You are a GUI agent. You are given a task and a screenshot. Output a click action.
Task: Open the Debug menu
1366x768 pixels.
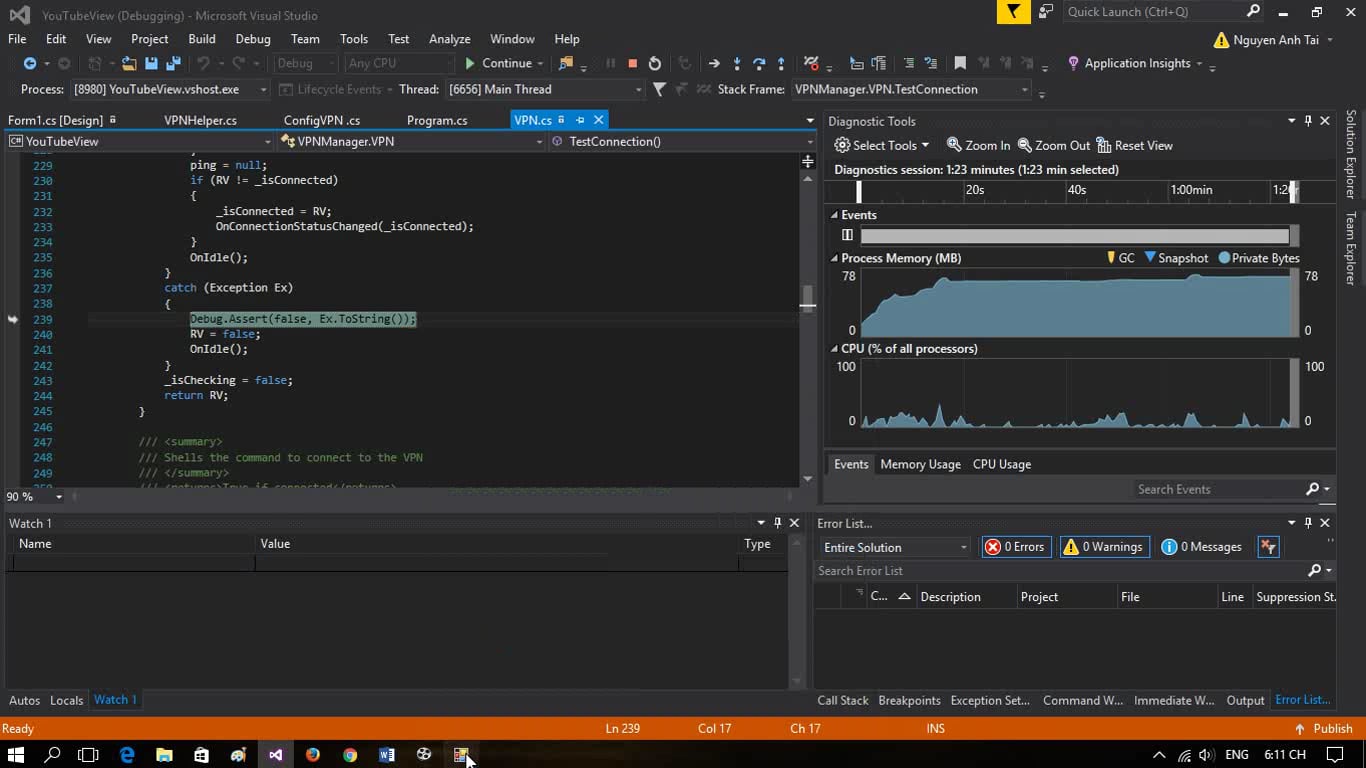click(253, 39)
